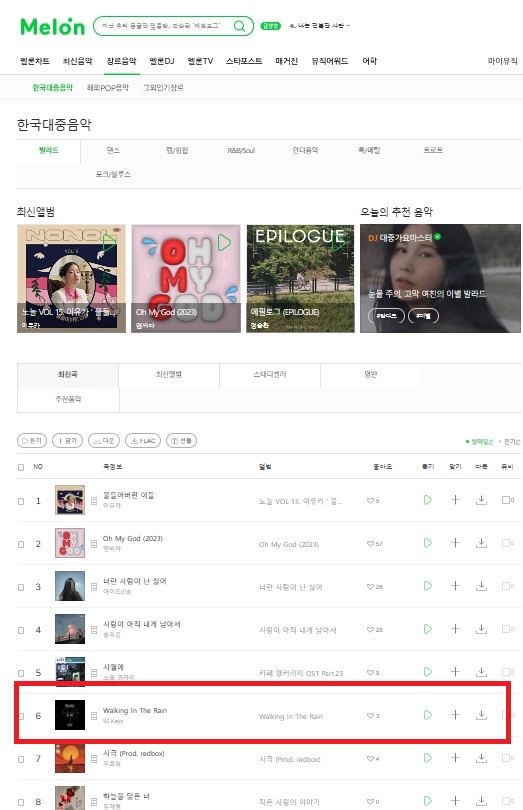The image size is (523, 810).
Task: Click the search magnifier icon
Action: click(239, 26)
